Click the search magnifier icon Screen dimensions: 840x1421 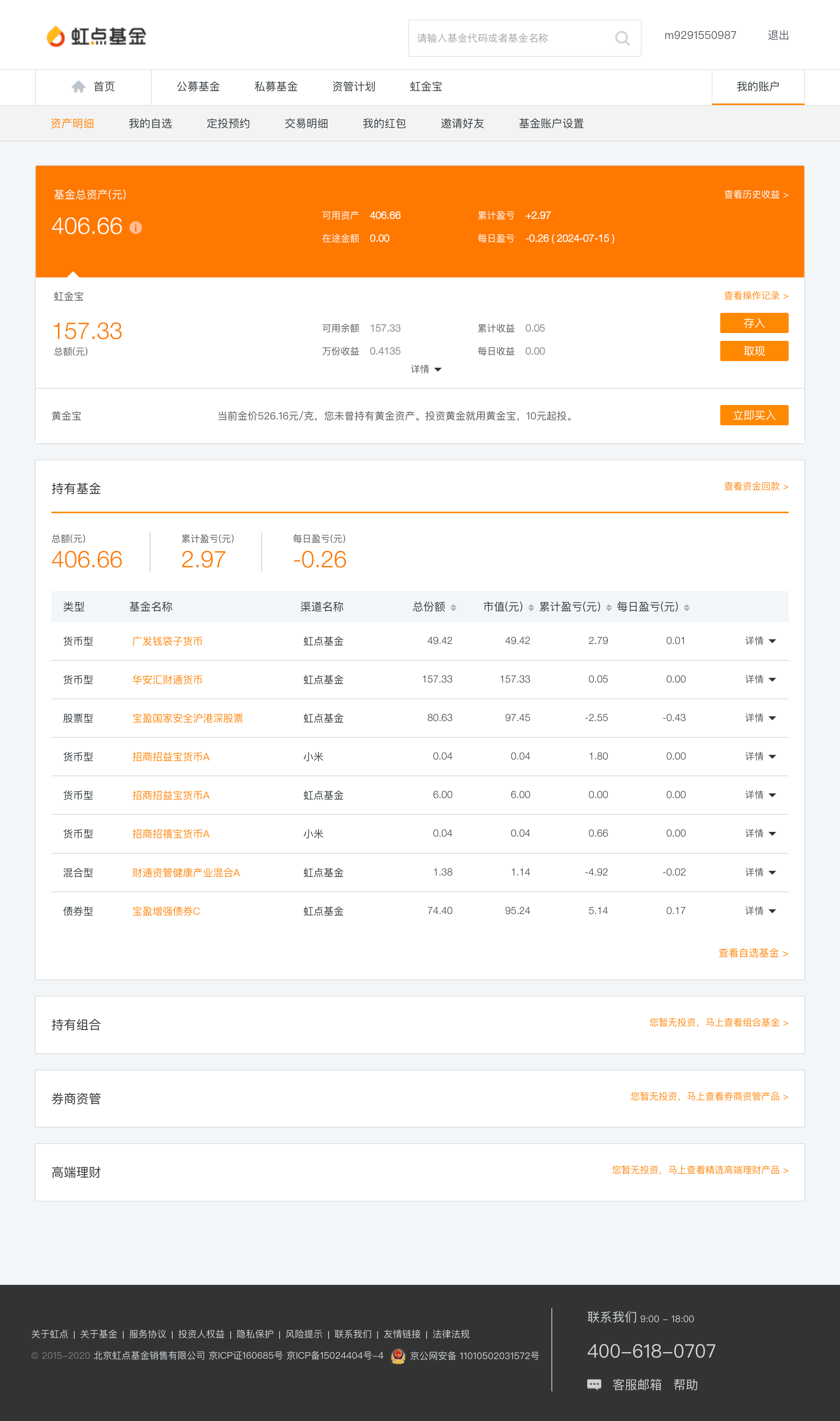(x=622, y=38)
